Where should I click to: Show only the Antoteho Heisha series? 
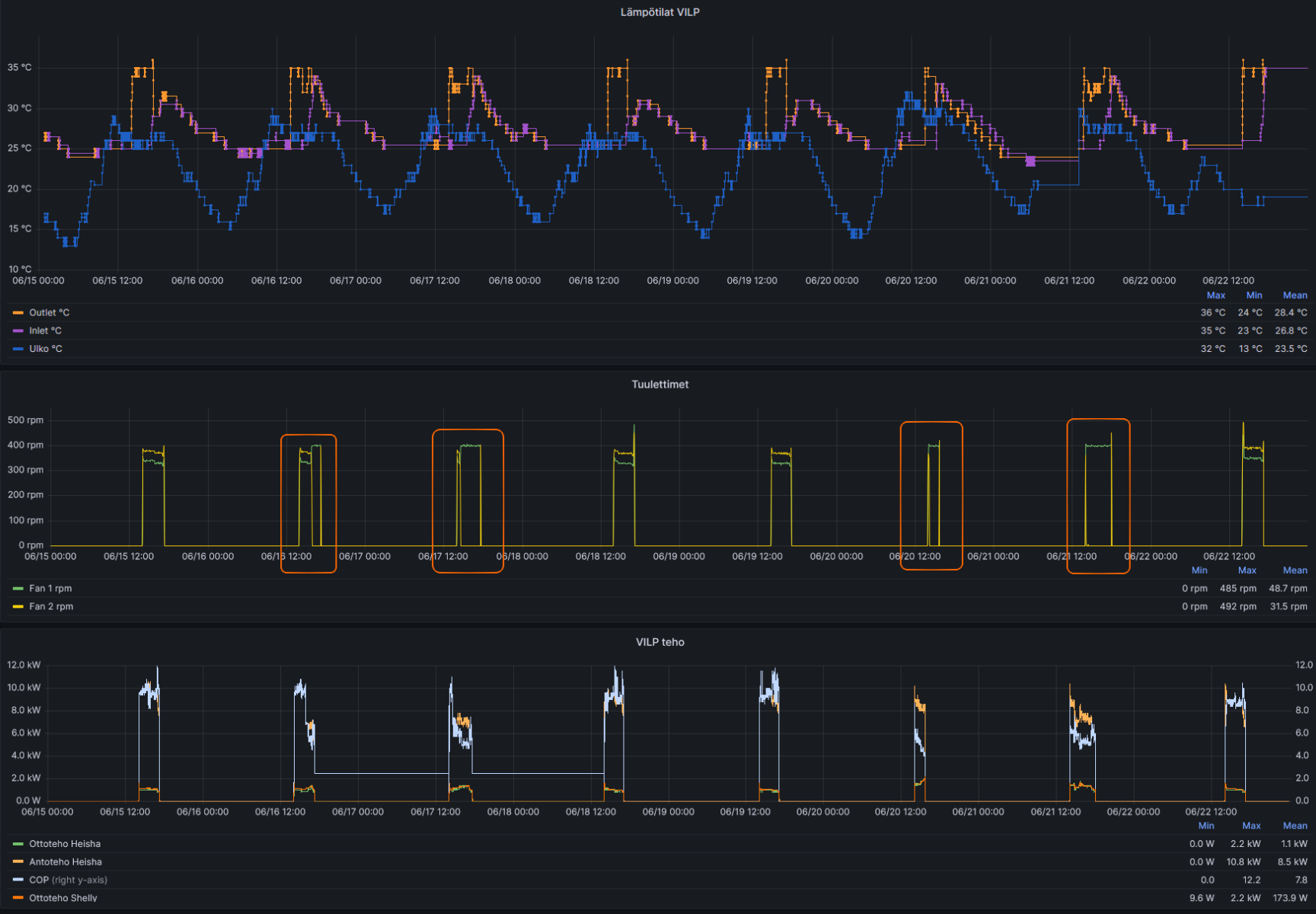[x=65, y=862]
